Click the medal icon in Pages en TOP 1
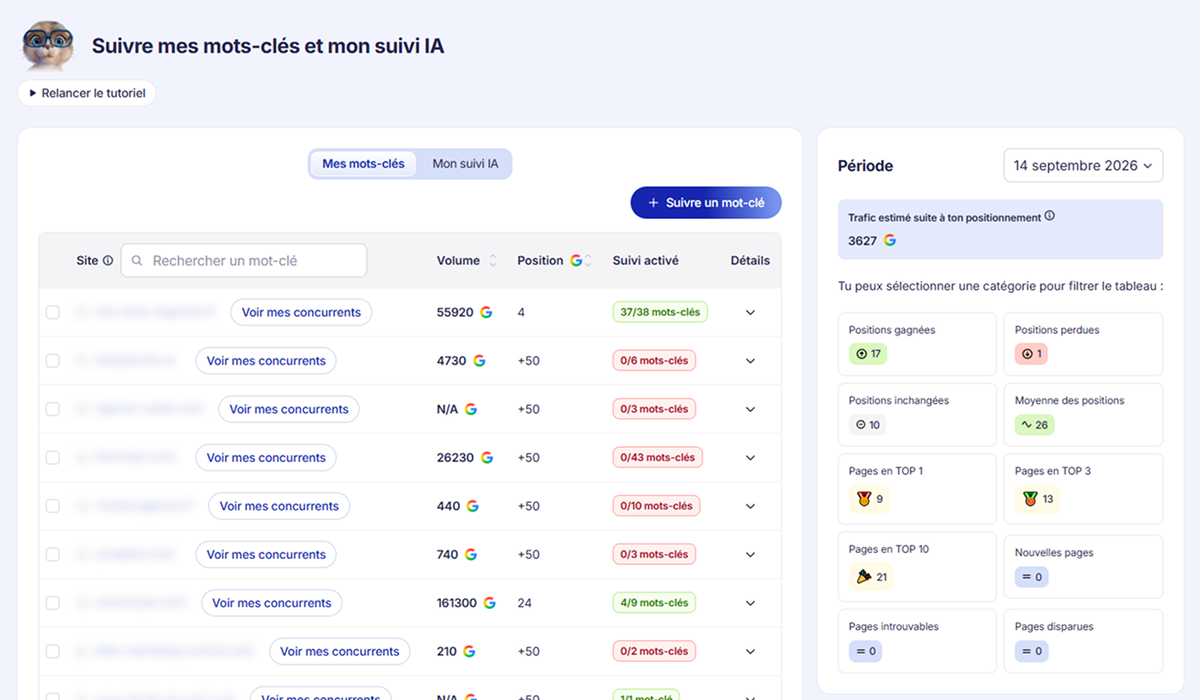Viewport: 1200px width, 700px height. (864, 498)
